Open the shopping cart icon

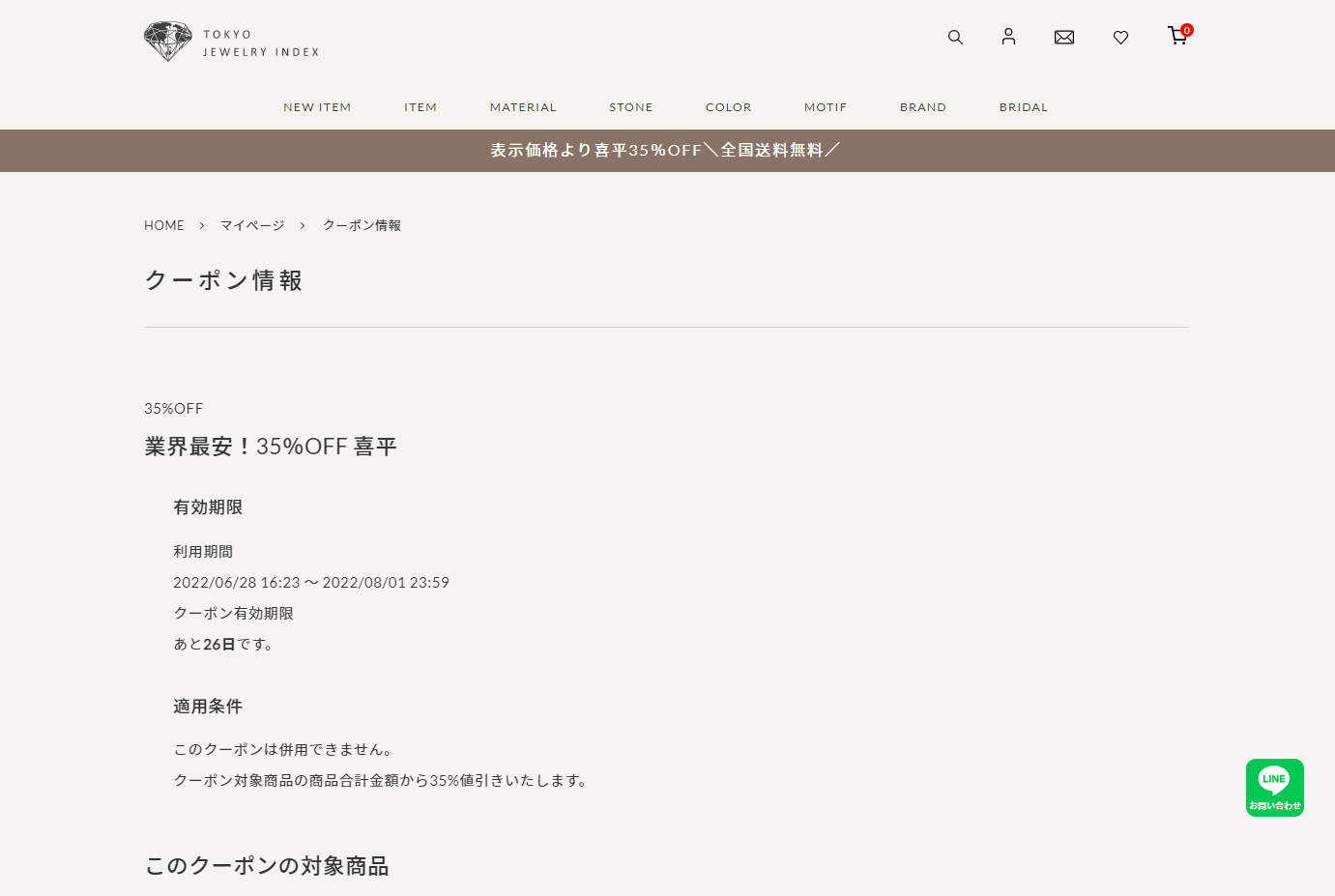coord(1176,37)
